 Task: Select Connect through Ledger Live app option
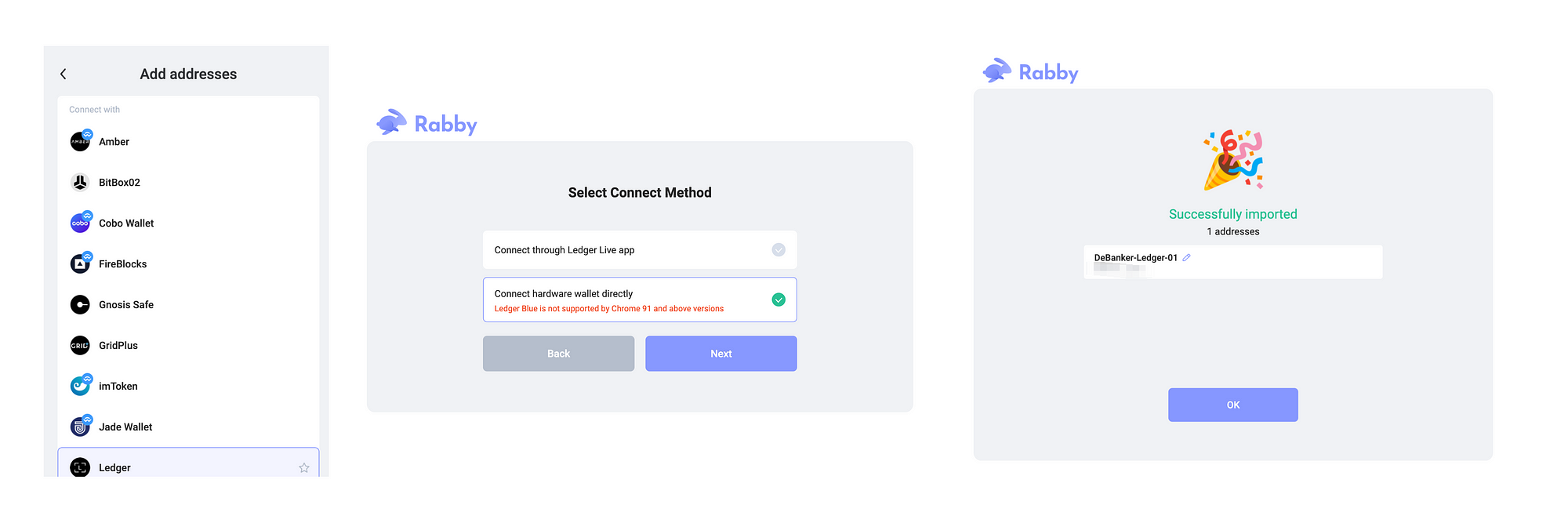pos(640,249)
